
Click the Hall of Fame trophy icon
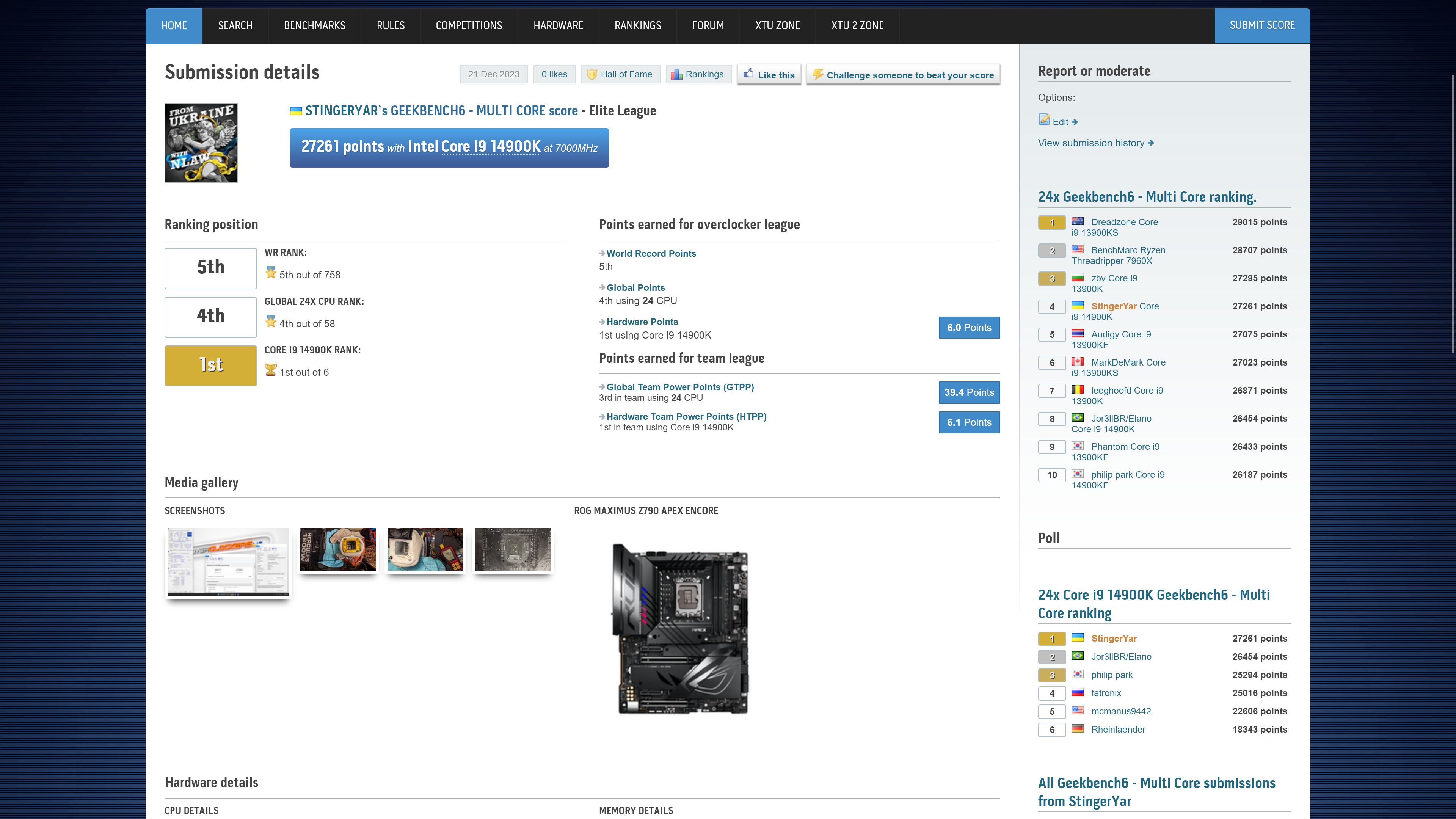[591, 74]
